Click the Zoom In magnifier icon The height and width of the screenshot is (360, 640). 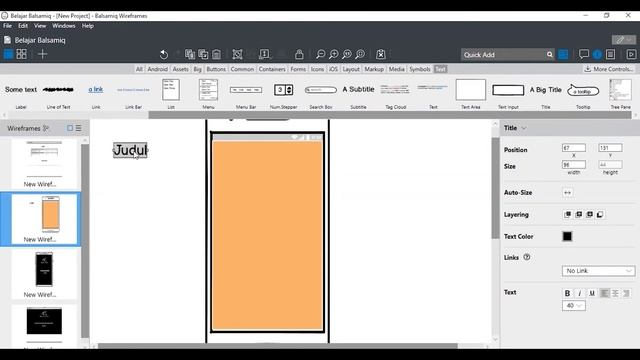pyautogui.click(x=333, y=54)
